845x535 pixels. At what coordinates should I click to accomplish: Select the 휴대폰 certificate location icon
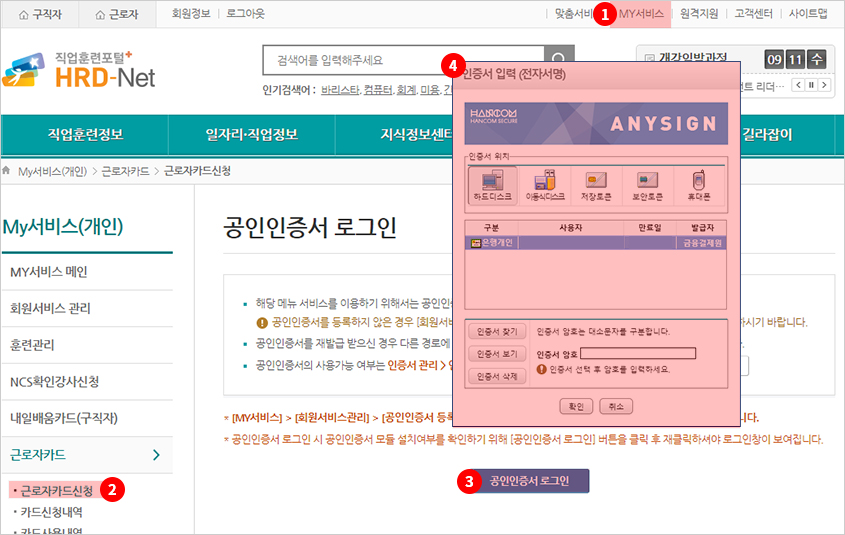(x=698, y=185)
